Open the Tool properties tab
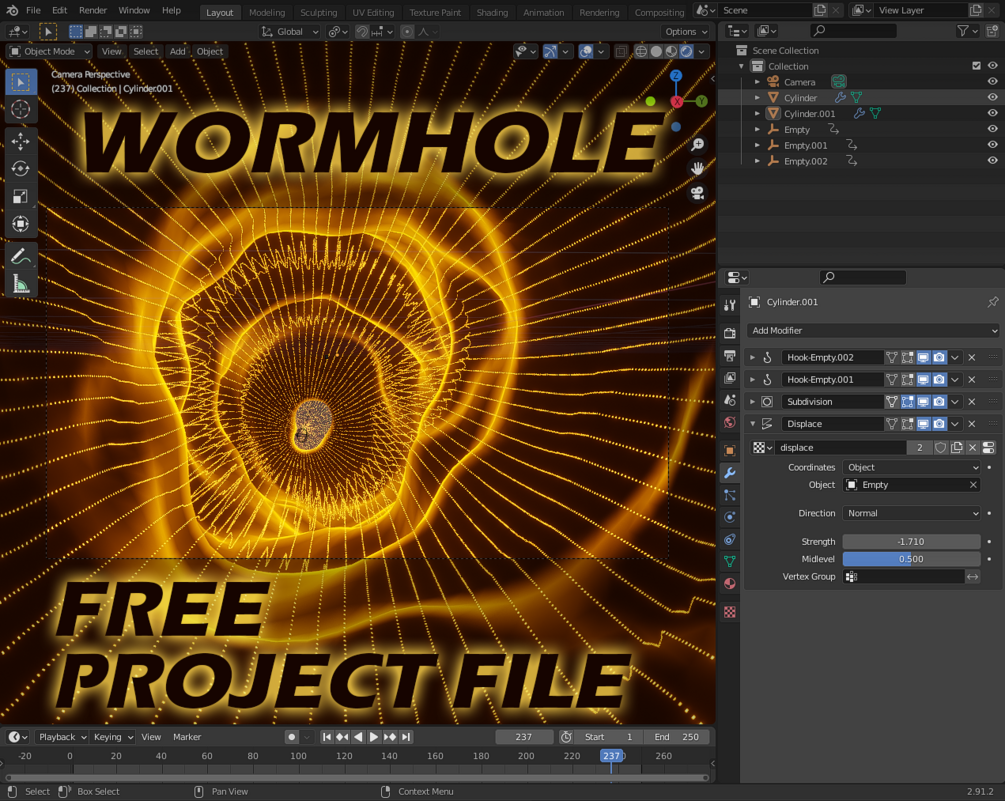 click(x=730, y=305)
